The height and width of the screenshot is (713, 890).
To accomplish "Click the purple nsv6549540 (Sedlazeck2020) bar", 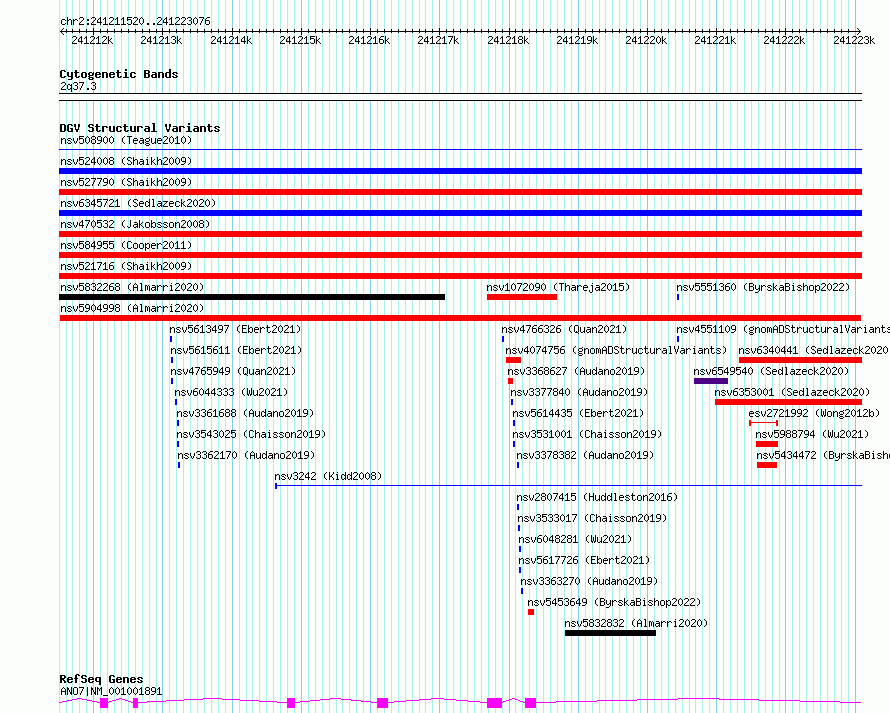I will point(711,381).
